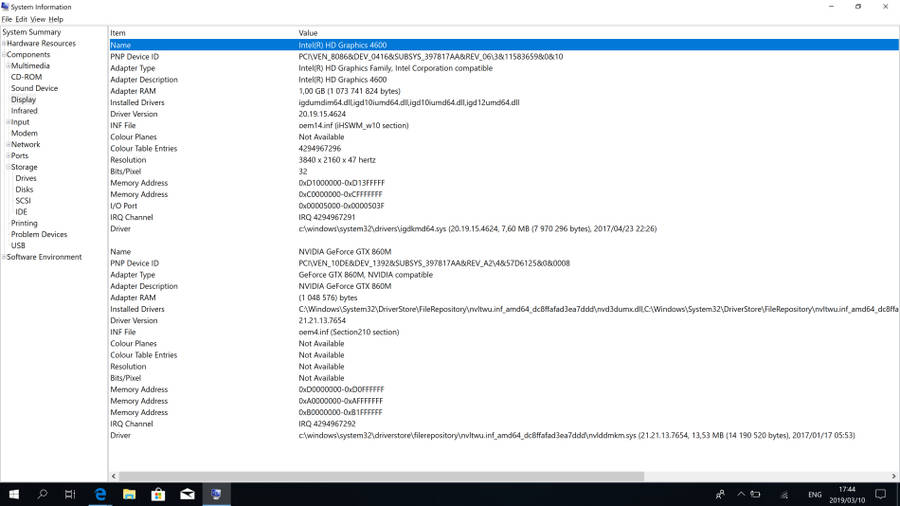The width and height of the screenshot is (900, 506).
Task: Select IDE under Storage
Action: coord(21,212)
